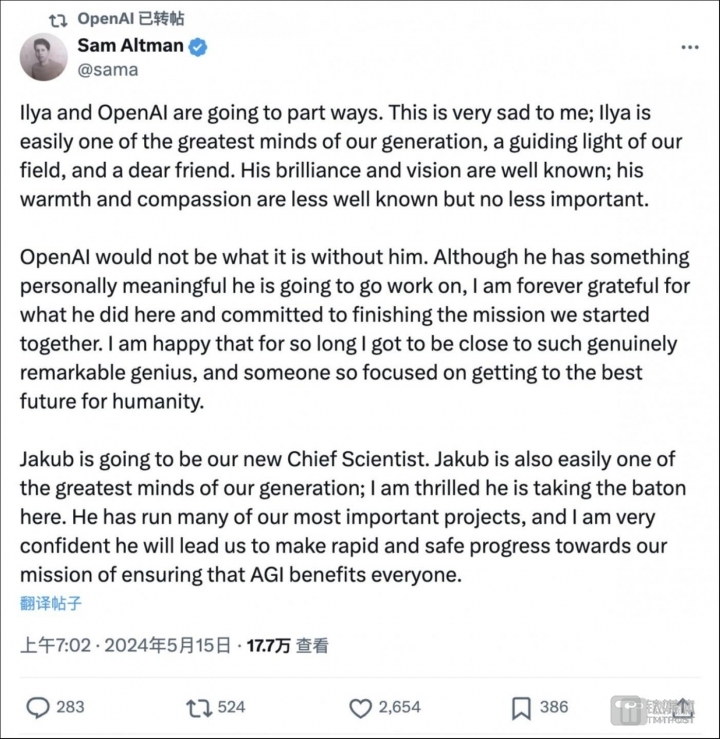720x739 pixels.
Task: Click the "OpenAI 已转帖" repost label
Action: tap(131, 19)
